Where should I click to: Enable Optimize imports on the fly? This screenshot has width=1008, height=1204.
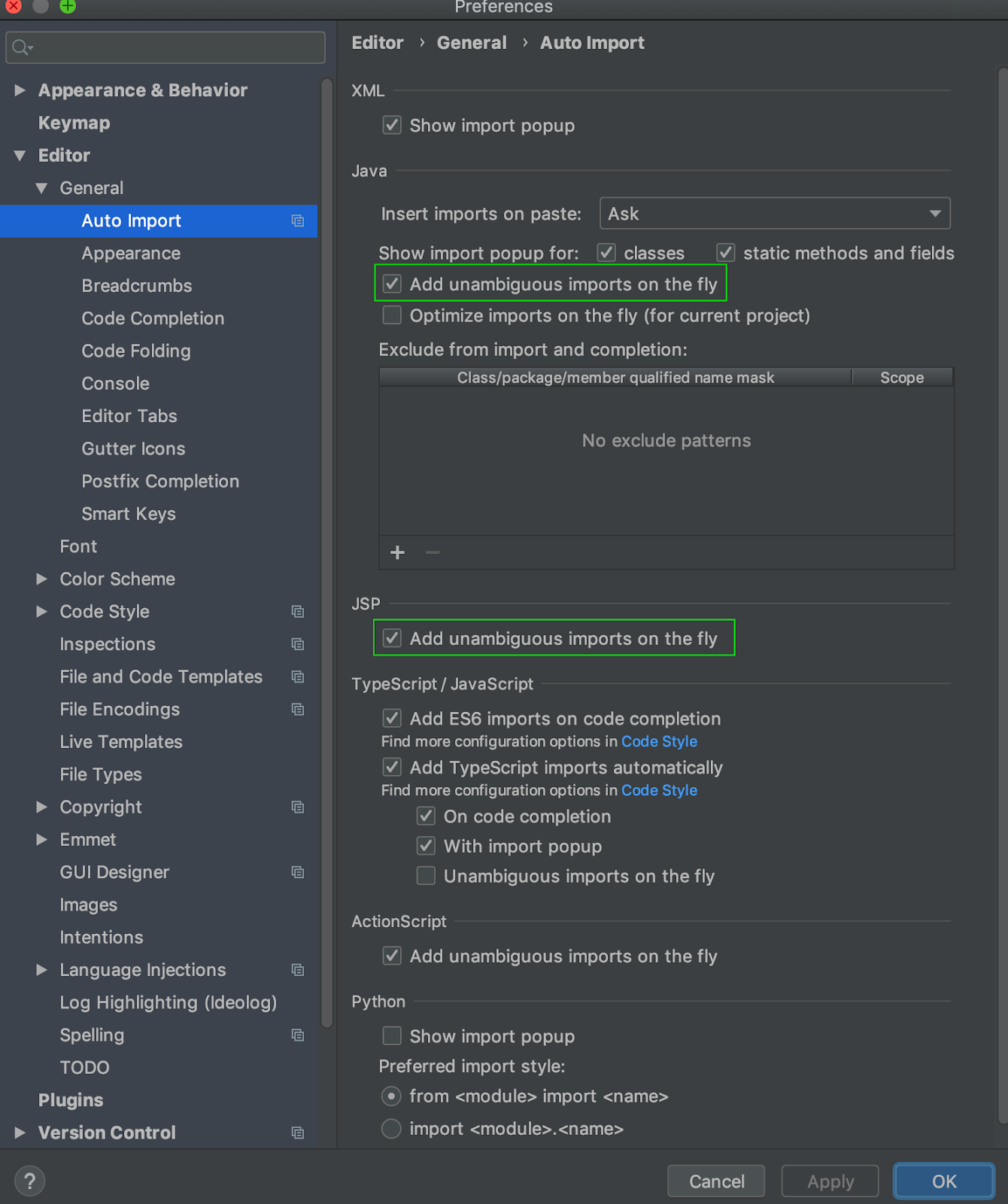391,315
